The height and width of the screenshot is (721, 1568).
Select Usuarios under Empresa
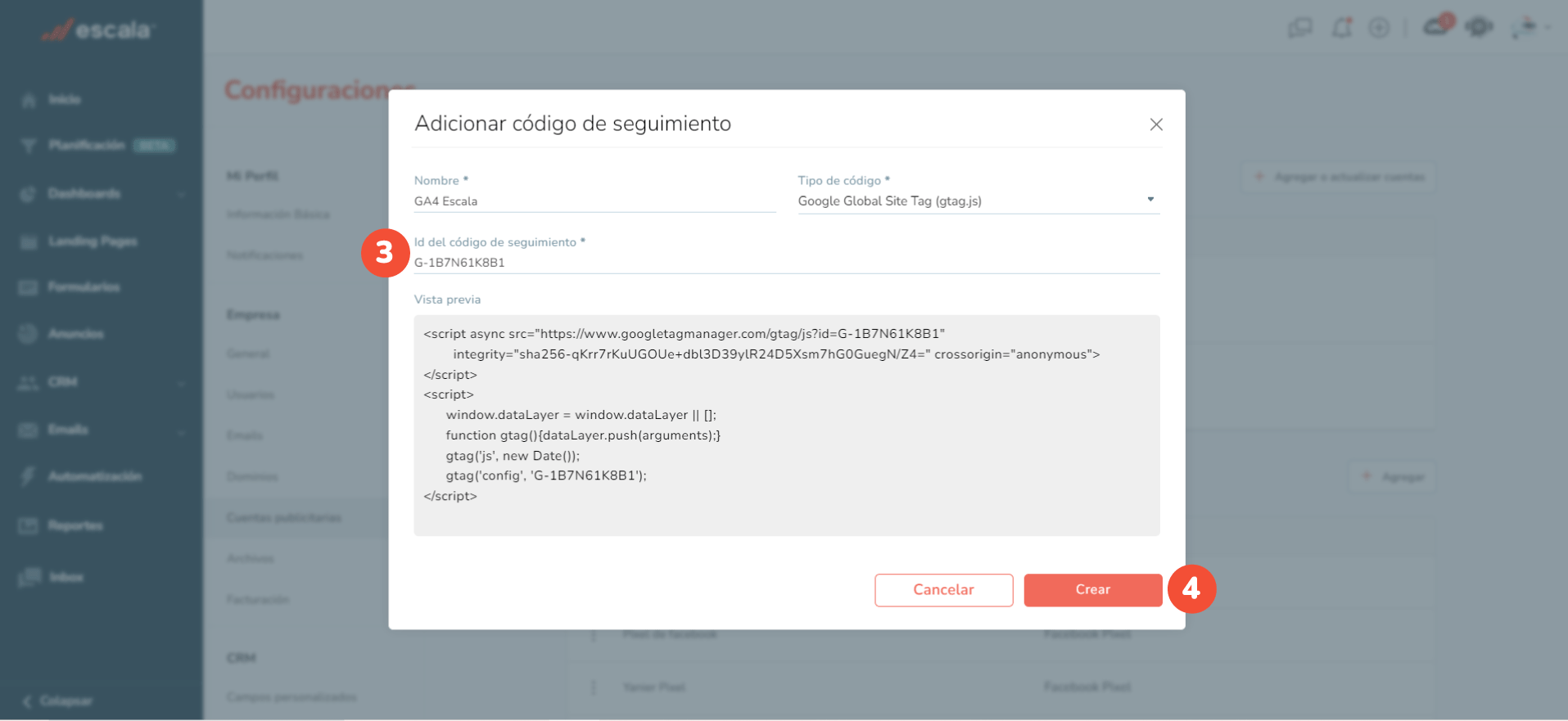[x=251, y=394]
